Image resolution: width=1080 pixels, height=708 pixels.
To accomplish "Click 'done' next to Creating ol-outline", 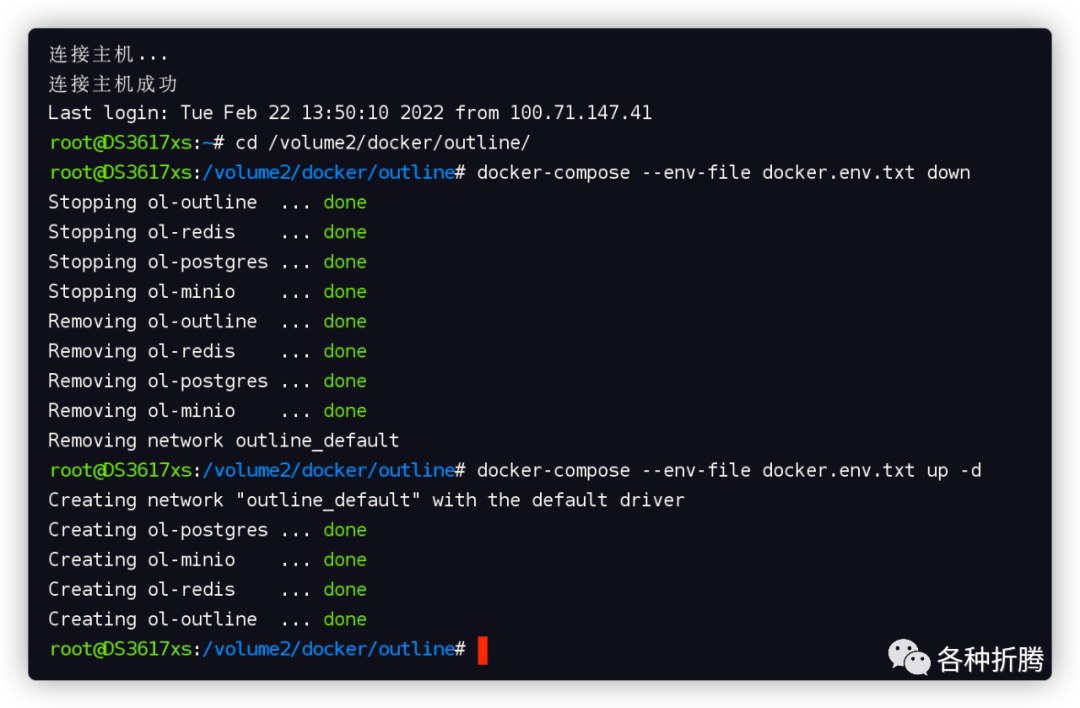I will click(345, 619).
